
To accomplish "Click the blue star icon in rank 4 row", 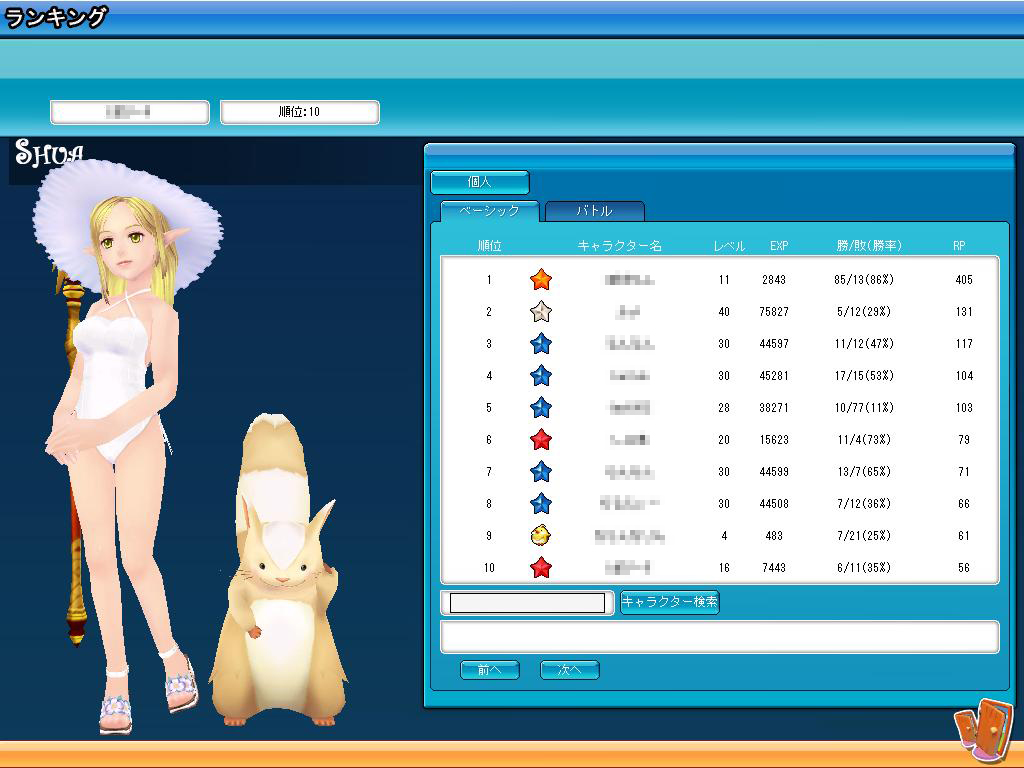I will [541, 376].
